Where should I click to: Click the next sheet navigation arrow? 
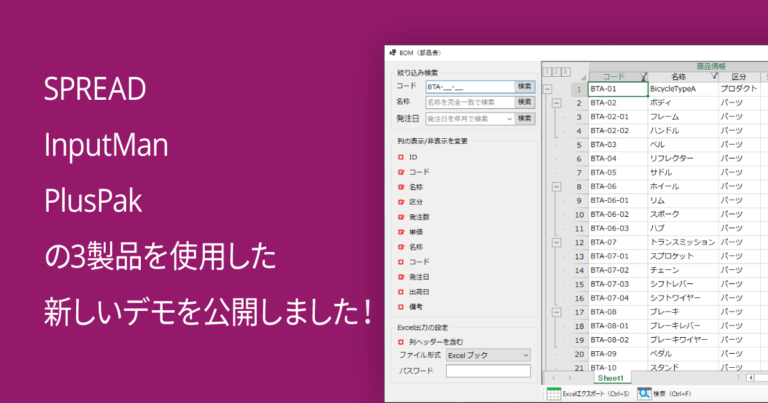570,378
